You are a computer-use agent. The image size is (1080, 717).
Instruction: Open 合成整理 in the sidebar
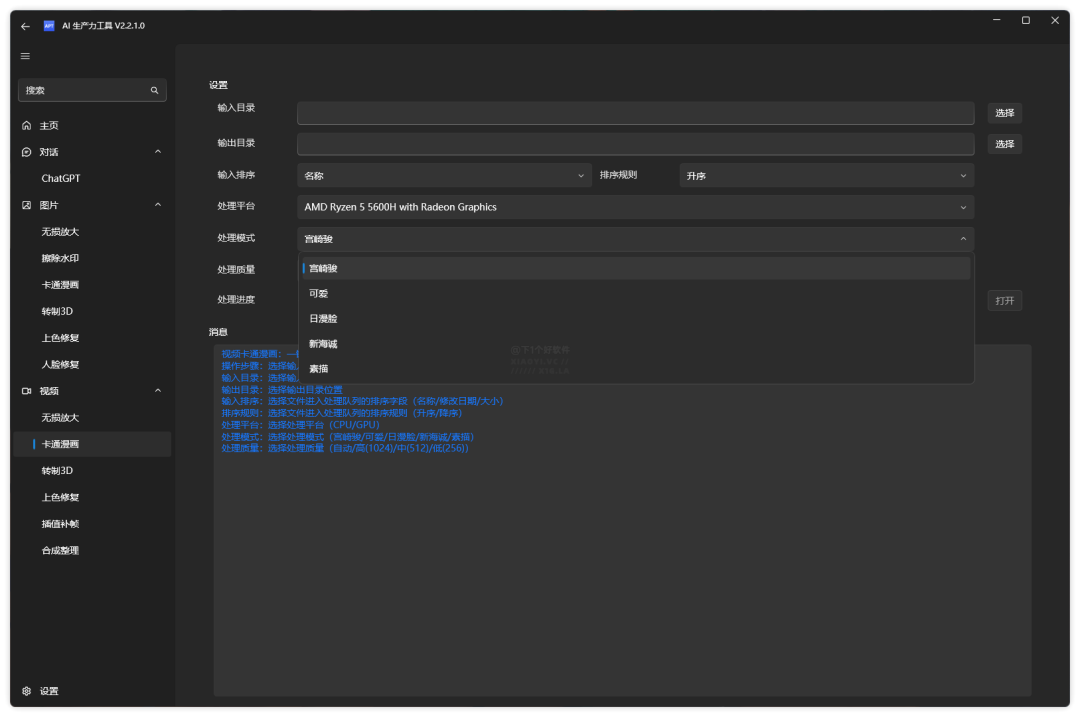pyautogui.click(x=92, y=550)
